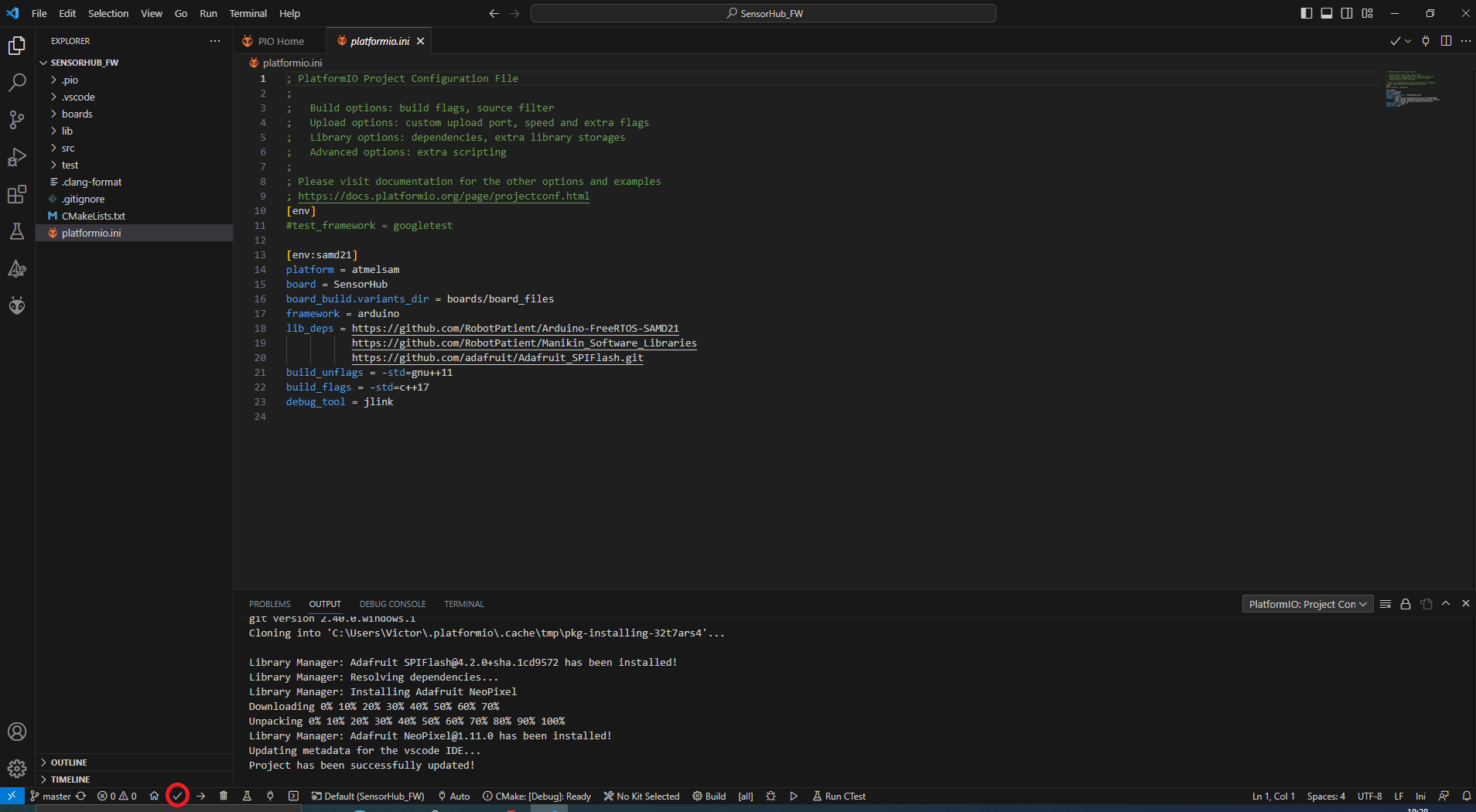Expand the boards folder in Explorer
Screen dimensions: 1476x812
[77, 114]
